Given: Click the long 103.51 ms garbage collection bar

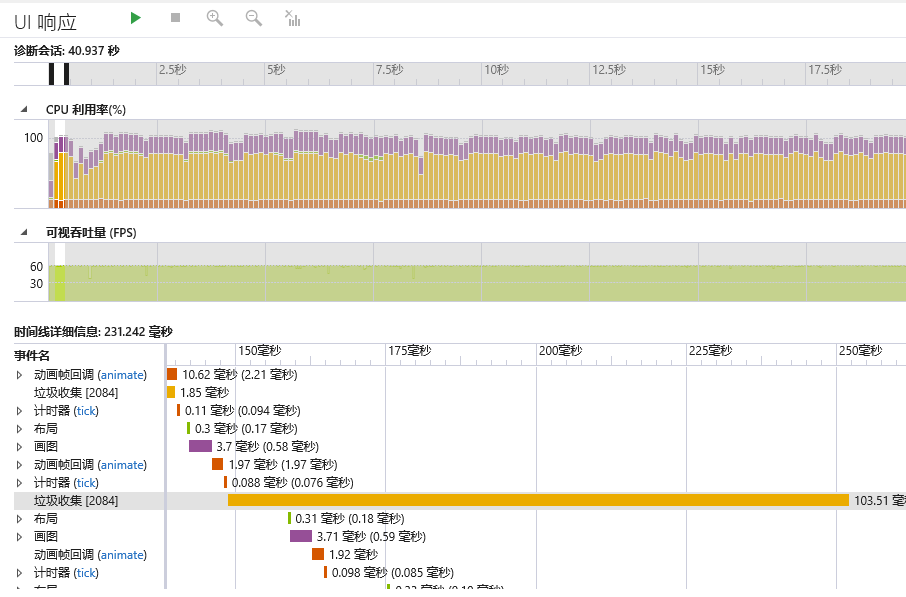Looking at the screenshot, I should (x=538, y=500).
